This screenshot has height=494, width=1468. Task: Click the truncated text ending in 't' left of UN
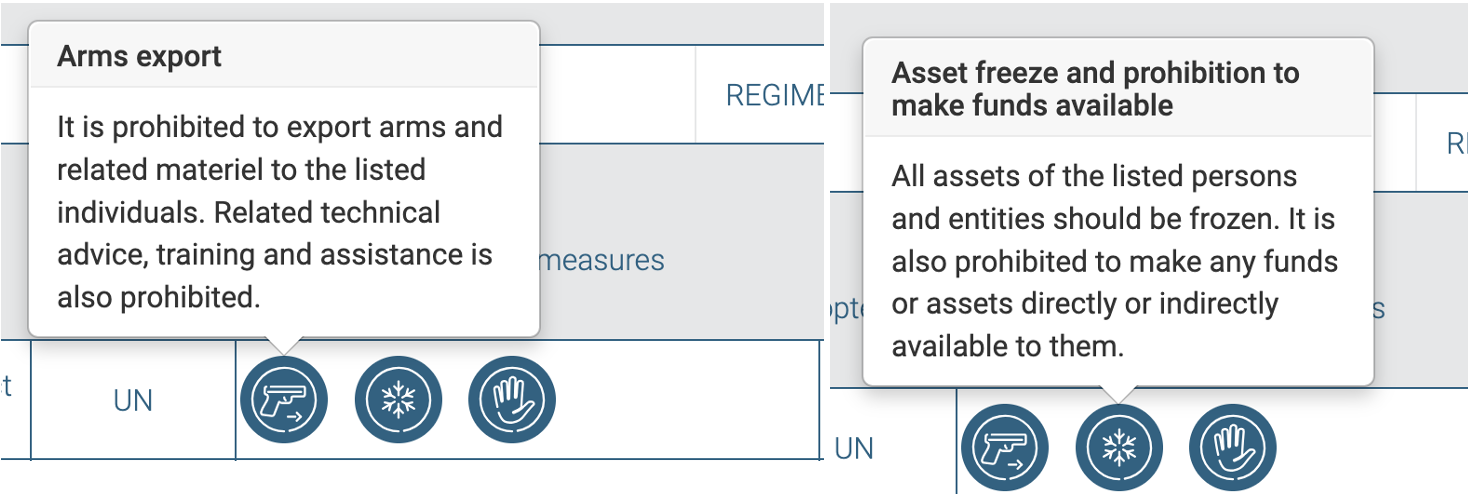click(6, 387)
